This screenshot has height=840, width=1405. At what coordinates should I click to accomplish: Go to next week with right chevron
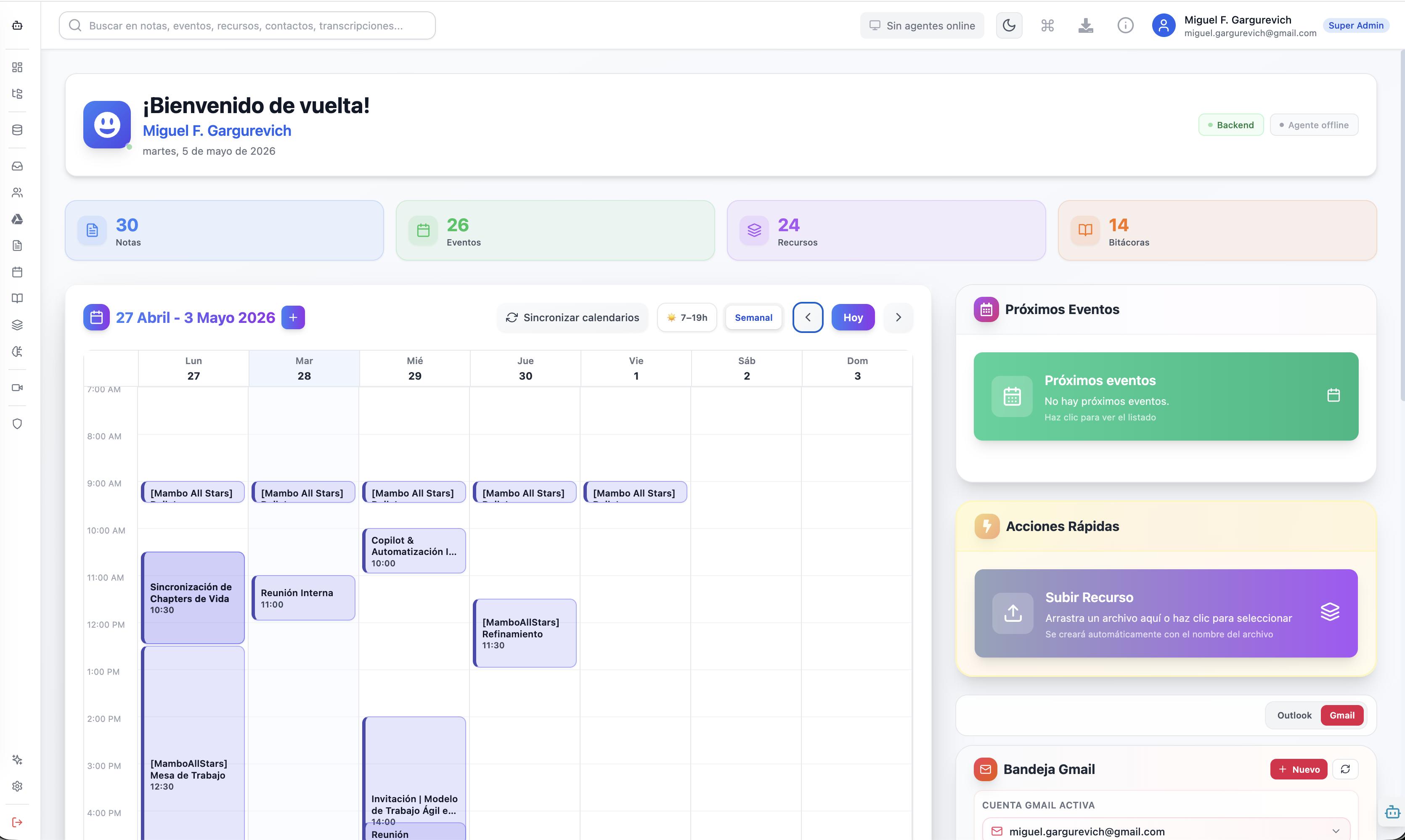(x=898, y=317)
